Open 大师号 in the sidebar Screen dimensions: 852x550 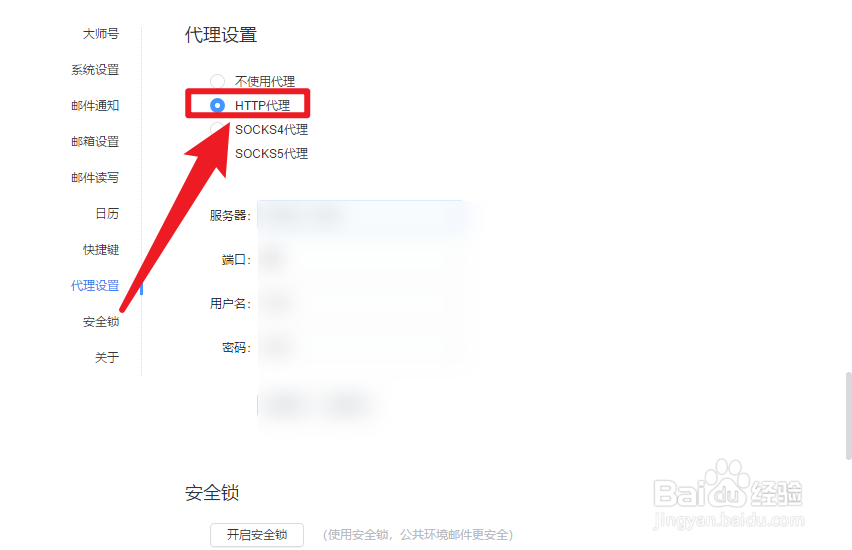pos(101,34)
